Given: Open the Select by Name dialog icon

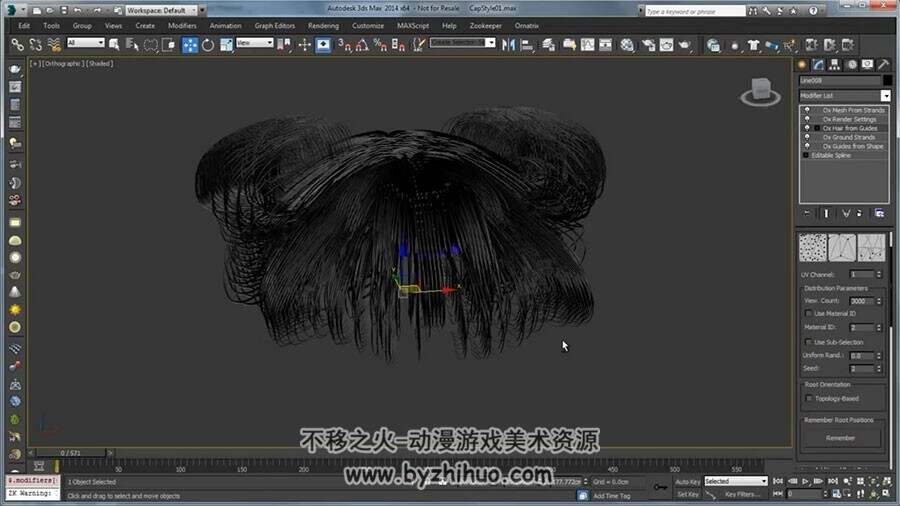Looking at the screenshot, I should (x=132, y=45).
